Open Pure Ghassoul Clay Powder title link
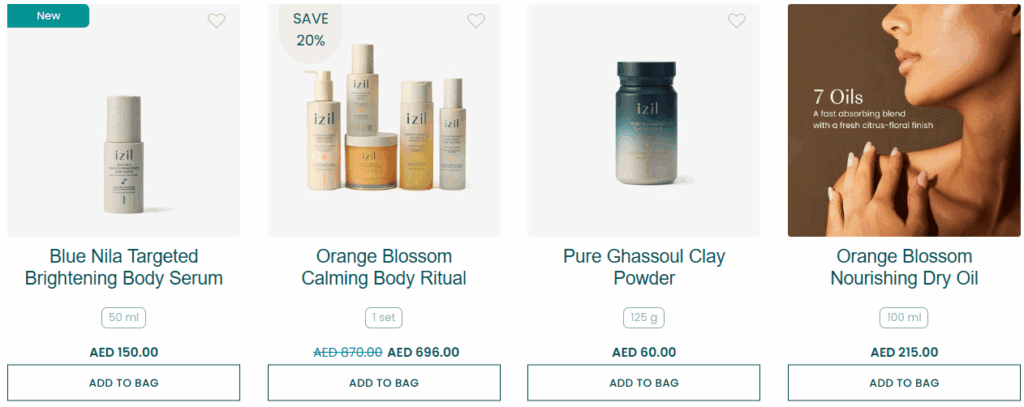1024x407 pixels. [x=644, y=267]
